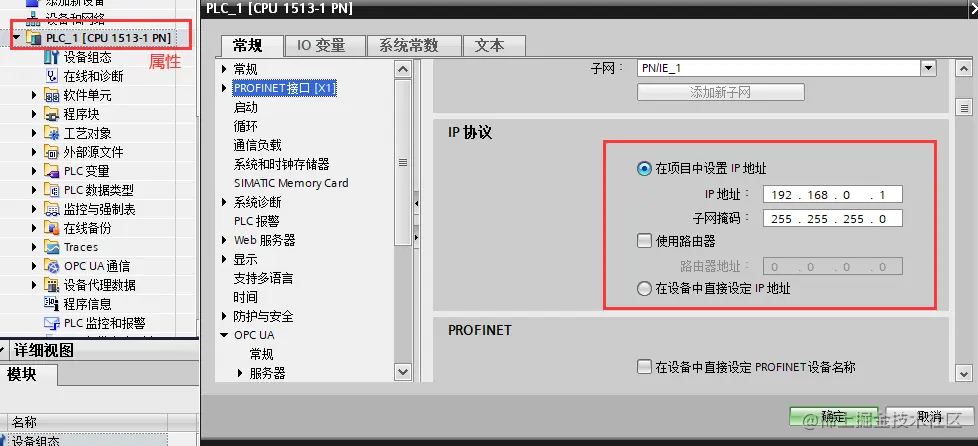Click scroll-down arrow of properties pane scrollbar
This screenshot has height=446, width=978.
pyautogui.click(x=964, y=373)
